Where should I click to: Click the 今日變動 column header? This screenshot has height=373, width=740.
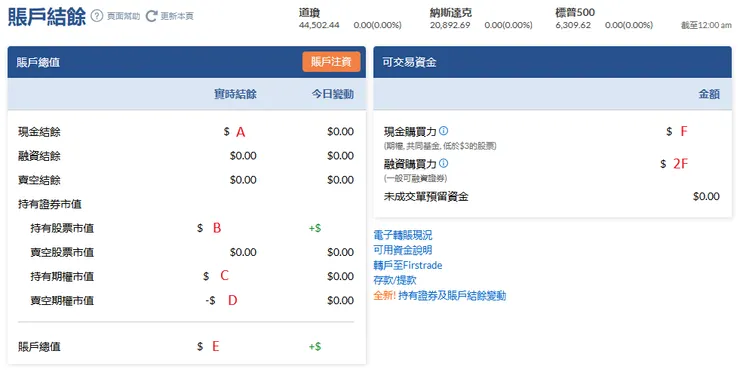tap(332, 94)
